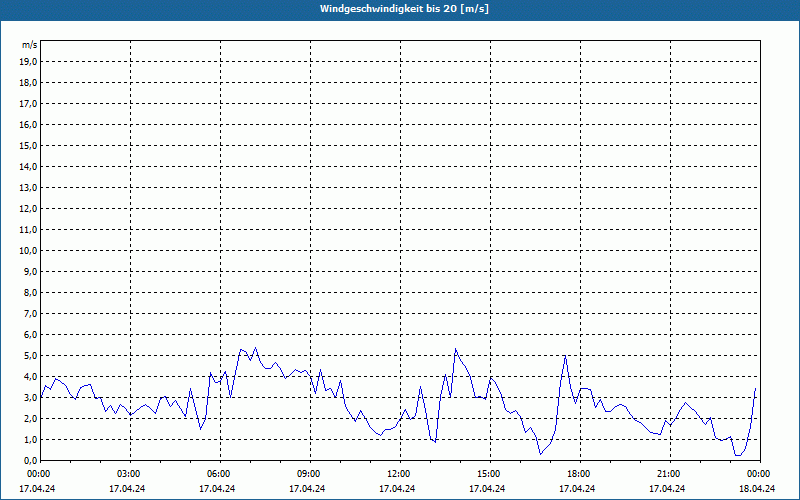Select the 12,0 y-axis label
Viewport: 800px width, 500px height.
(x=28, y=209)
